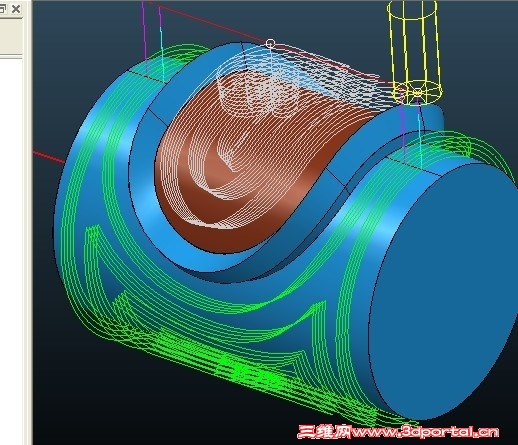Select the yellow wireframe cutting tool

414,52
